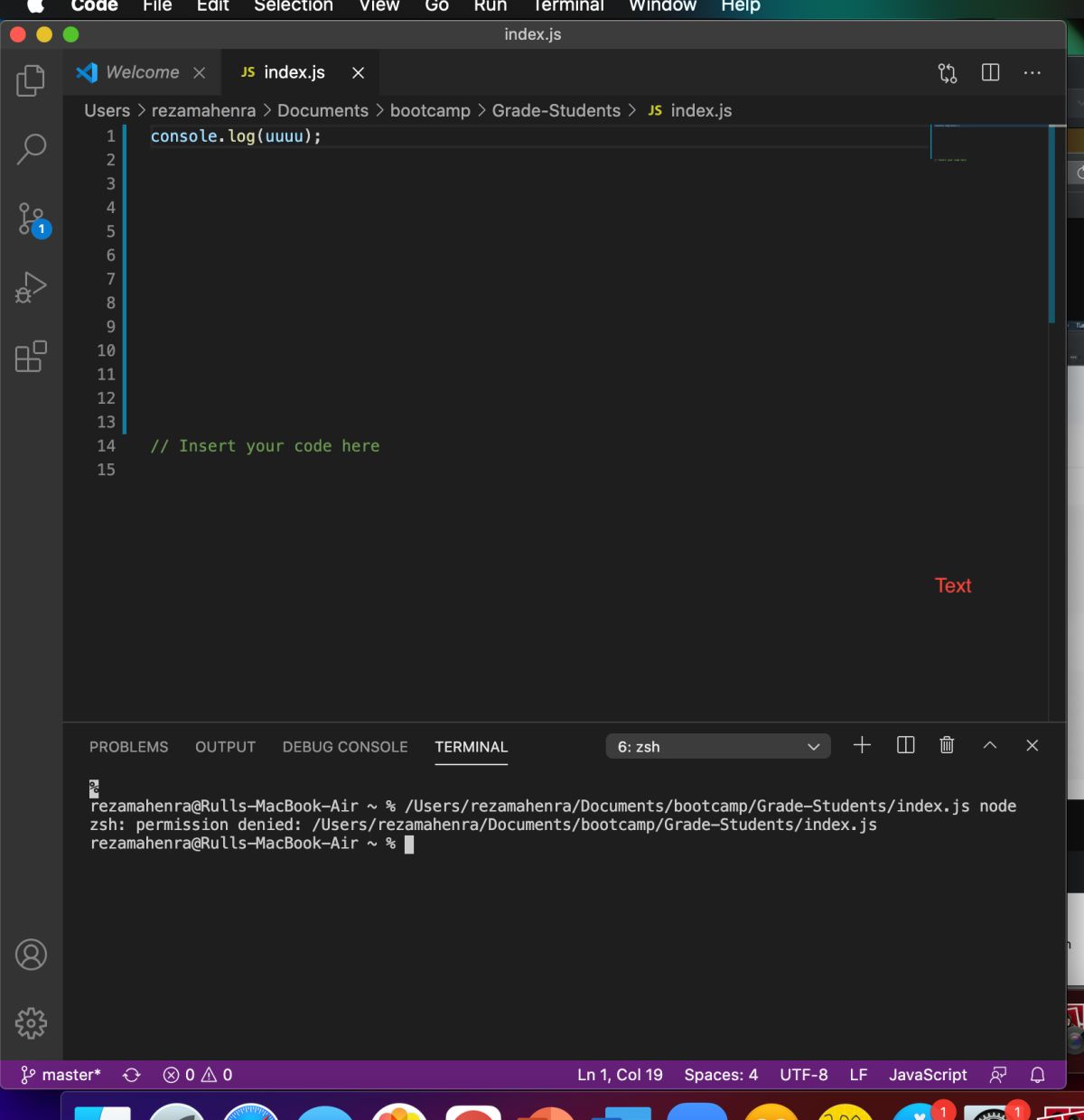This screenshot has height=1120, width=1084.
Task: Click the console.log(uuuu); code line
Action: [x=236, y=136]
